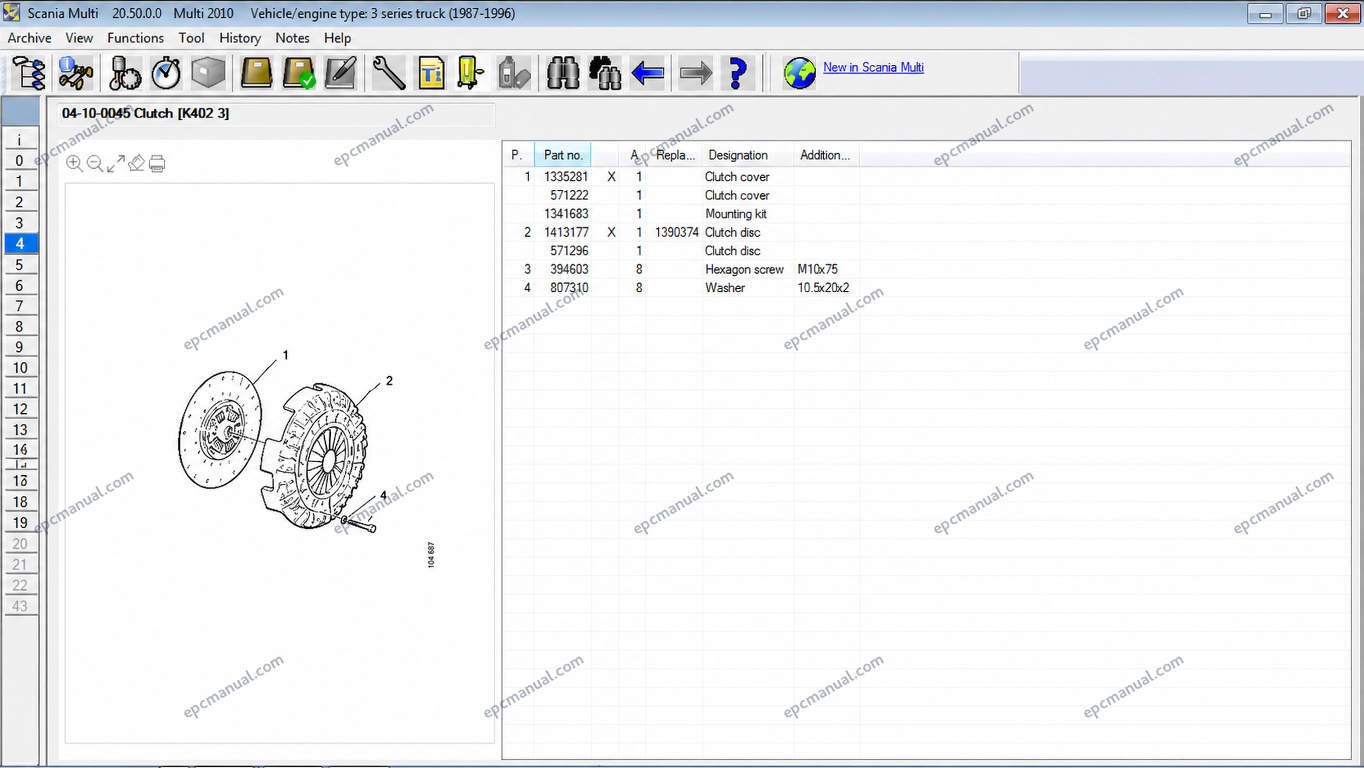
Task: Select the 'i' side tab
Action: point(19,140)
